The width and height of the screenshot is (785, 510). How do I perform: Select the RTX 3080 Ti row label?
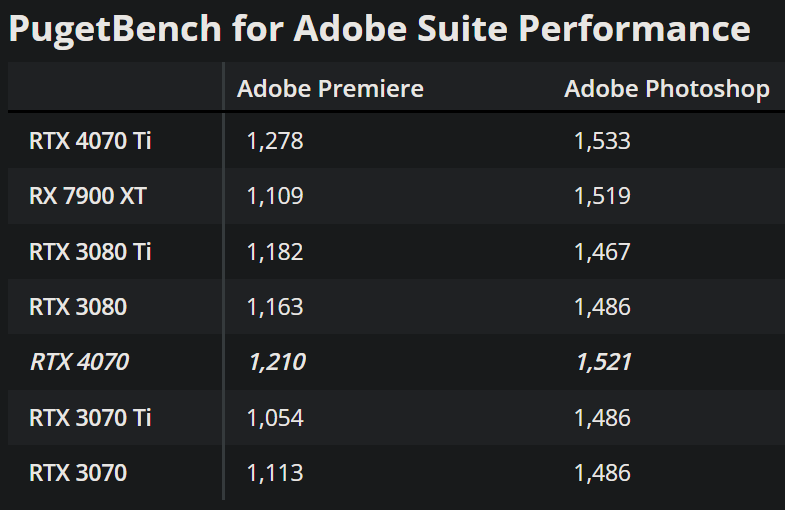[x=90, y=251]
